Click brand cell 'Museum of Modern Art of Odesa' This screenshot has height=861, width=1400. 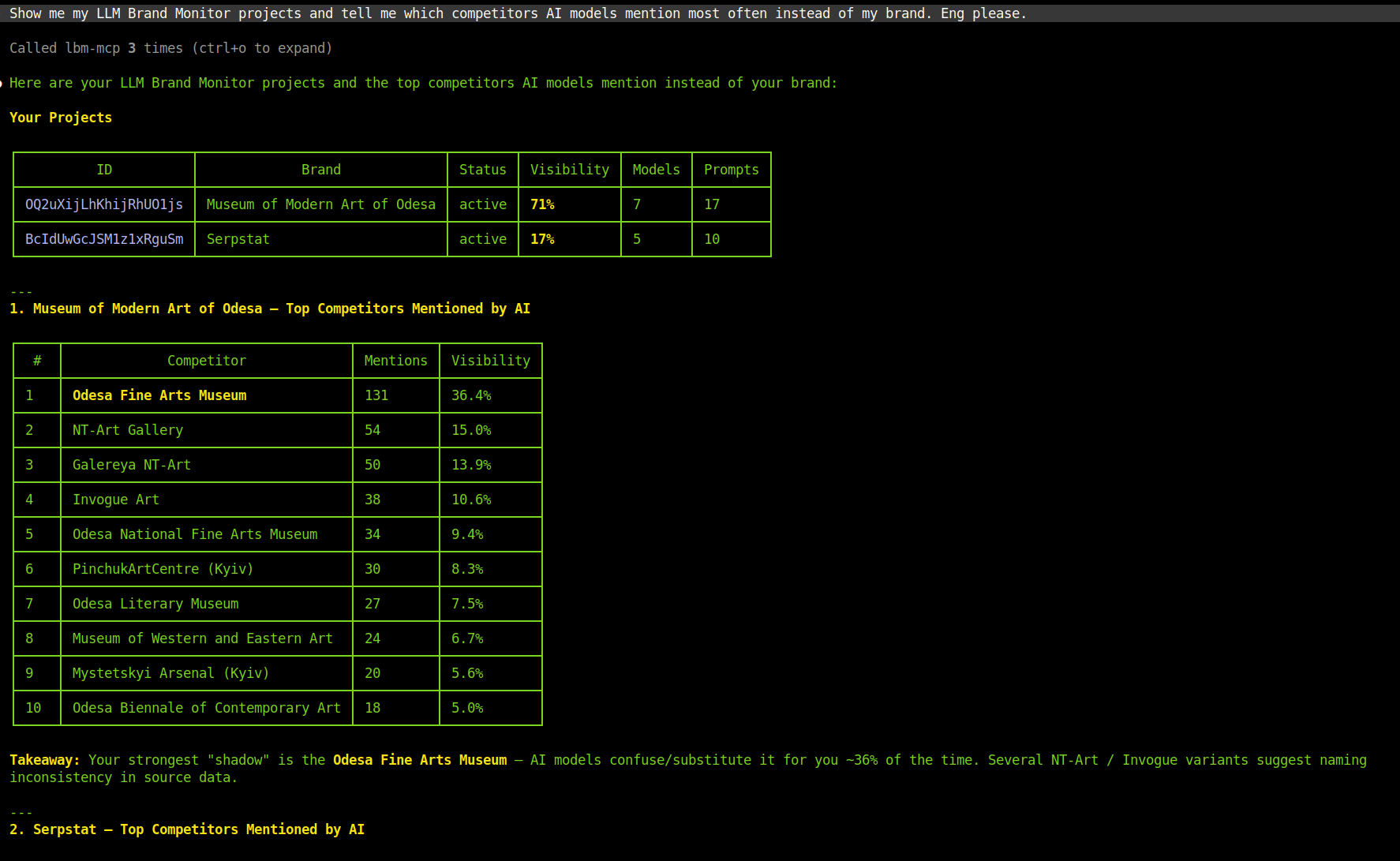click(x=321, y=204)
